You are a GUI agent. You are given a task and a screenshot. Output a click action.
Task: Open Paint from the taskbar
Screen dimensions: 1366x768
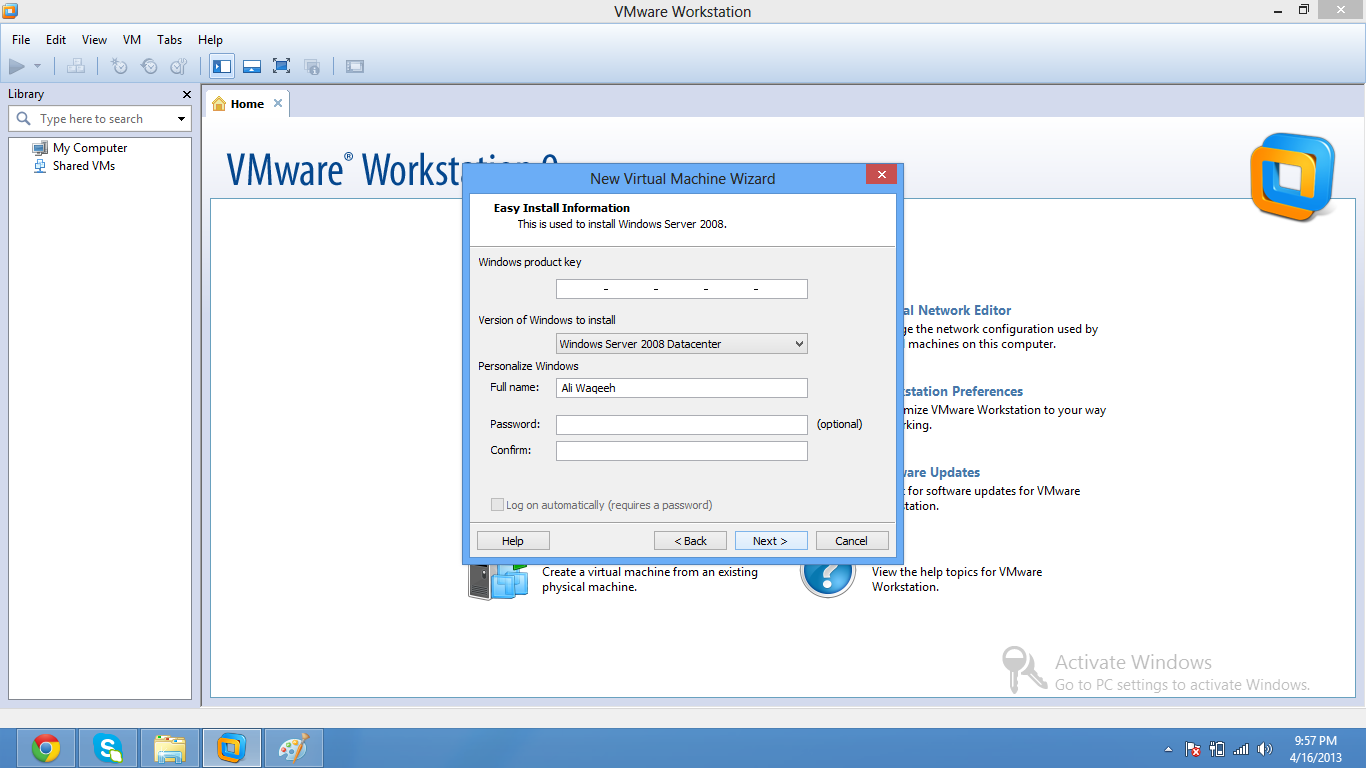coord(294,748)
